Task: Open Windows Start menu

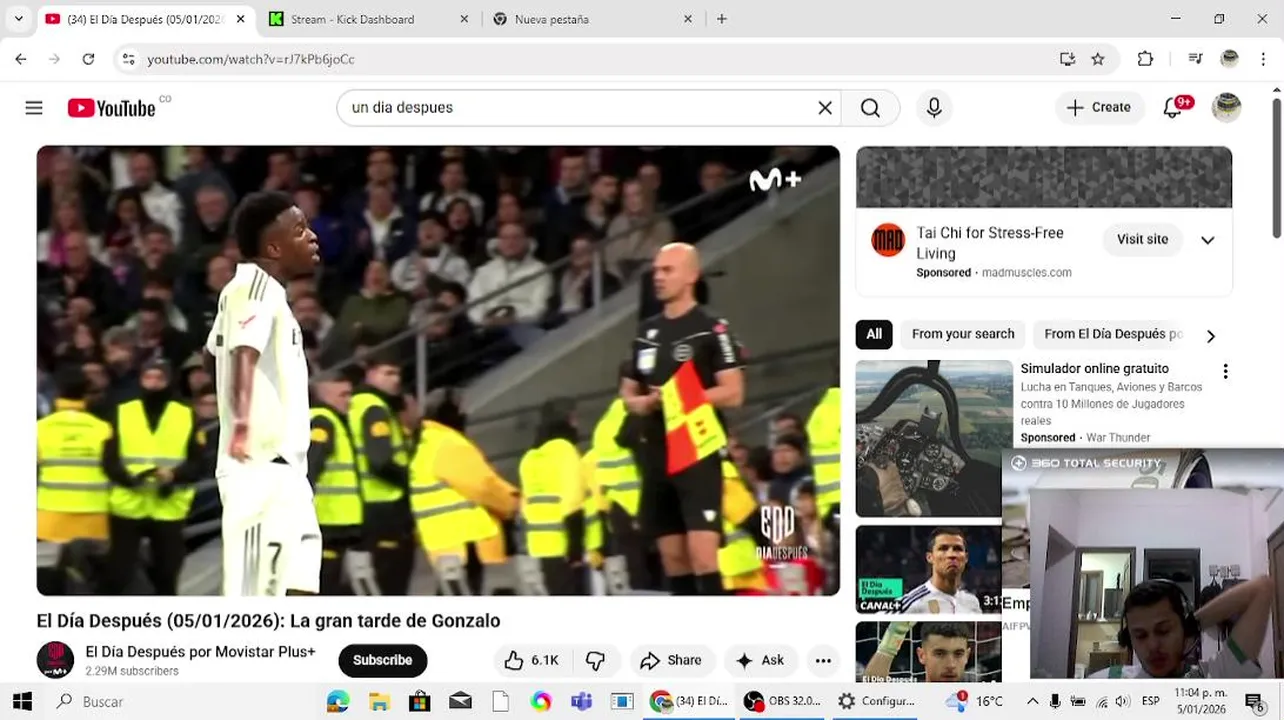Action: point(21,701)
